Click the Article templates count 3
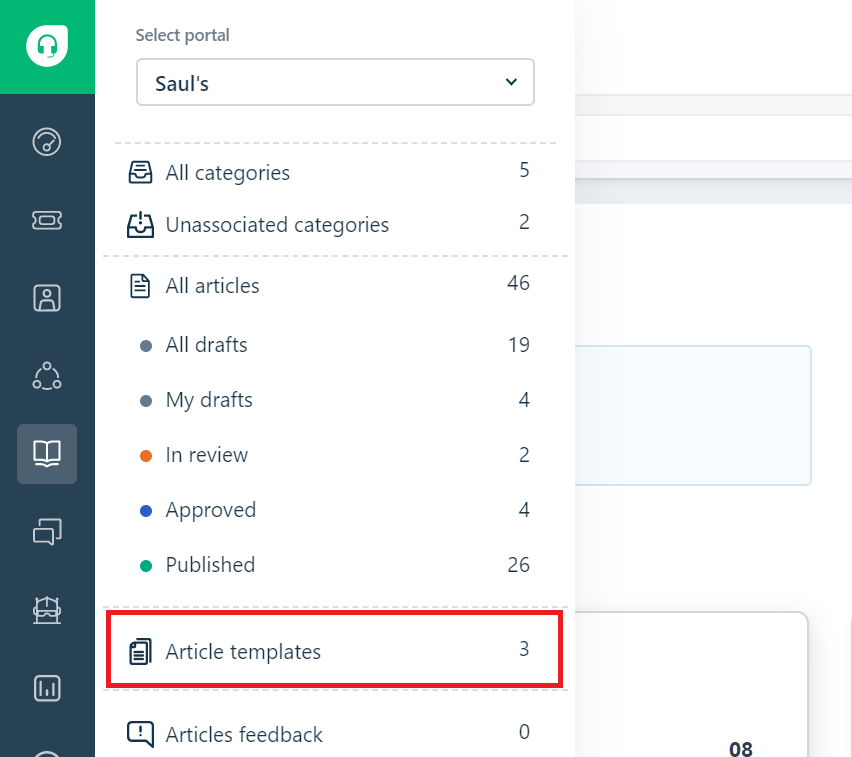The image size is (852, 757). [524, 649]
